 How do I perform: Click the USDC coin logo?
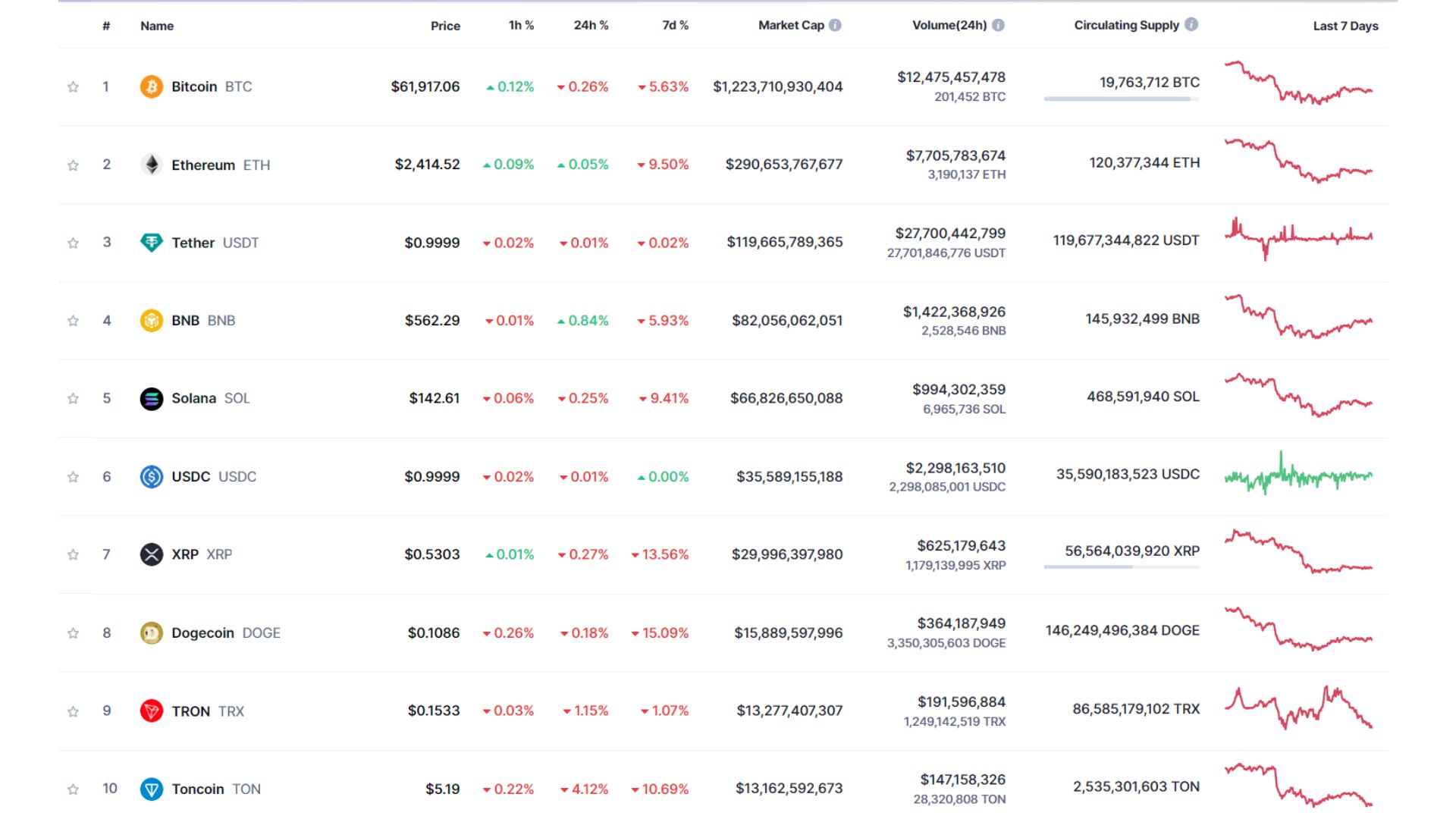click(152, 476)
